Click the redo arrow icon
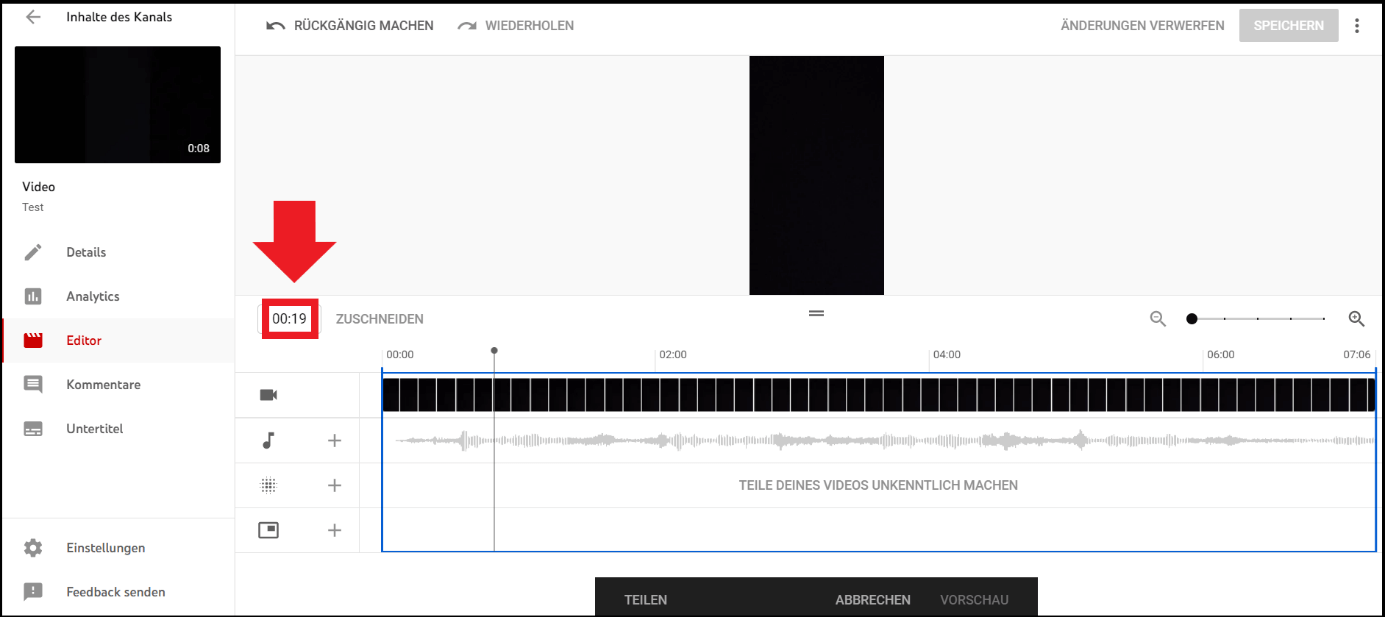Image resolution: width=1385 pixels, height=617 pixels. pos(466,26)
